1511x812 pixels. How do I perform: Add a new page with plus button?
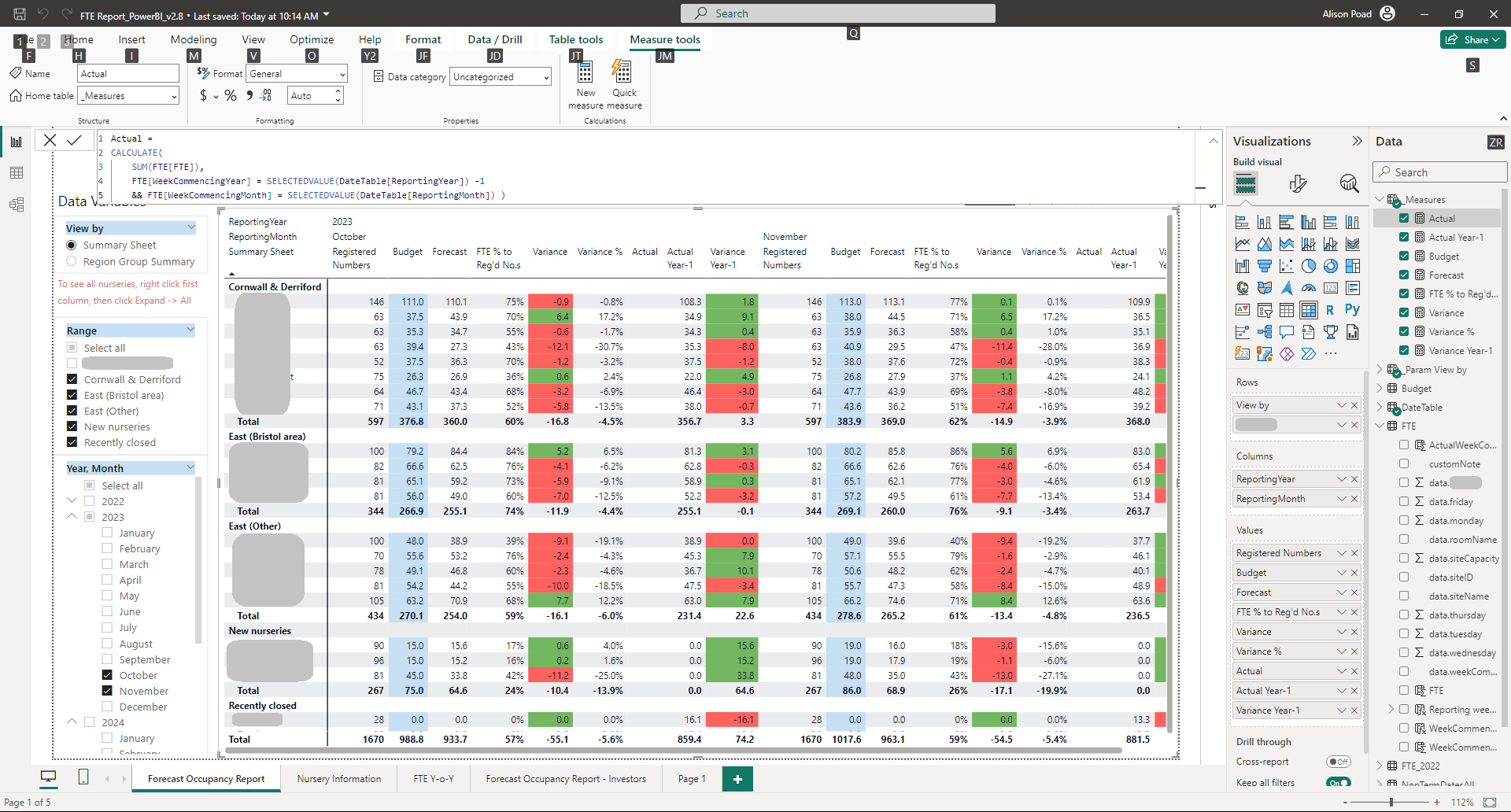click(x=737, y=779)
